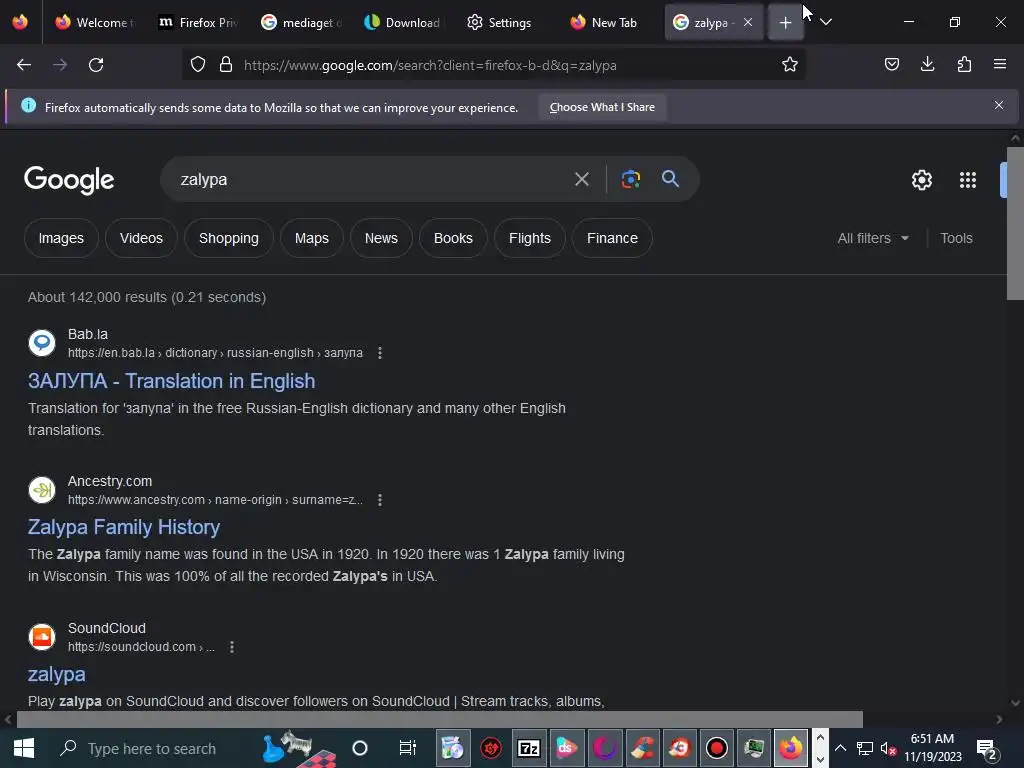Click the network tray icon
This screenshot has width=1024, height=768.
point(865,749)
